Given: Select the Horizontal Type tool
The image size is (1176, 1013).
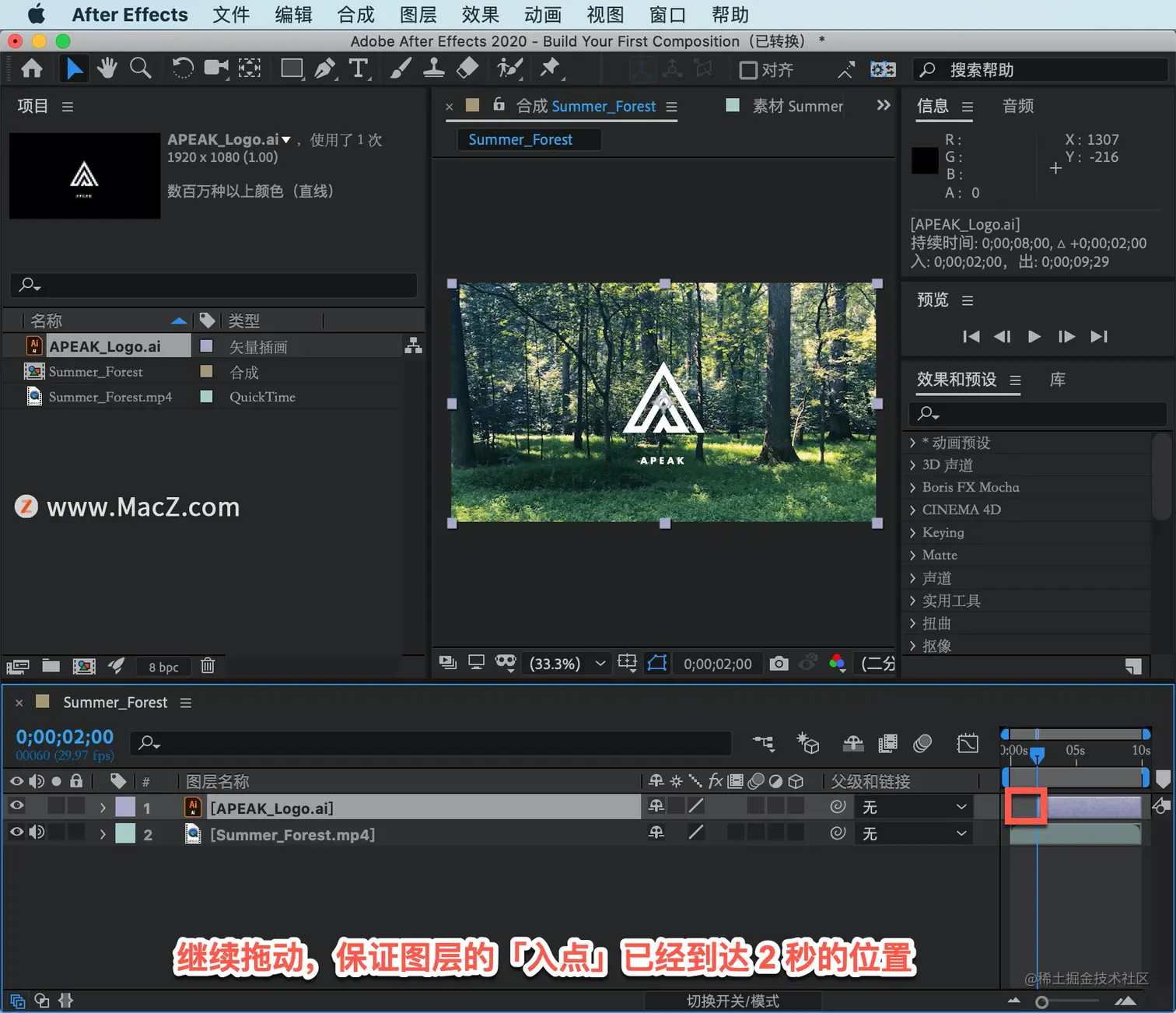Looking at the screenshot, I should tap(359, 68).
